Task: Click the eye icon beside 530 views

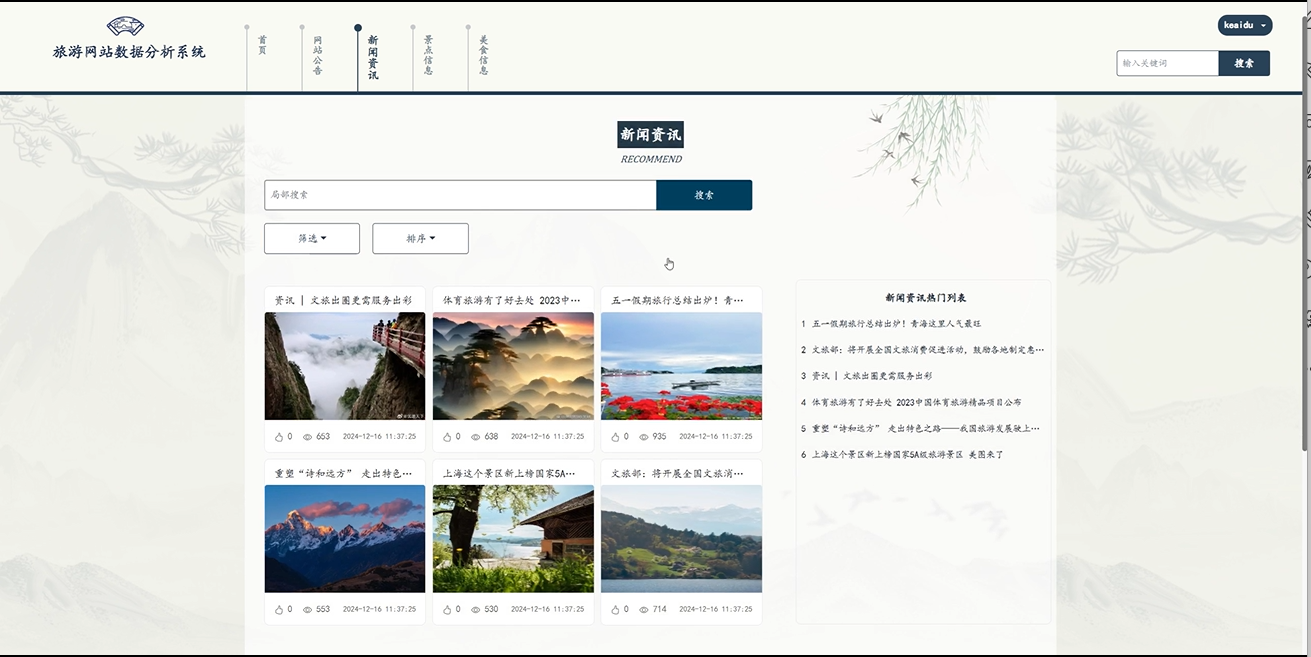Action: [475, 610]
